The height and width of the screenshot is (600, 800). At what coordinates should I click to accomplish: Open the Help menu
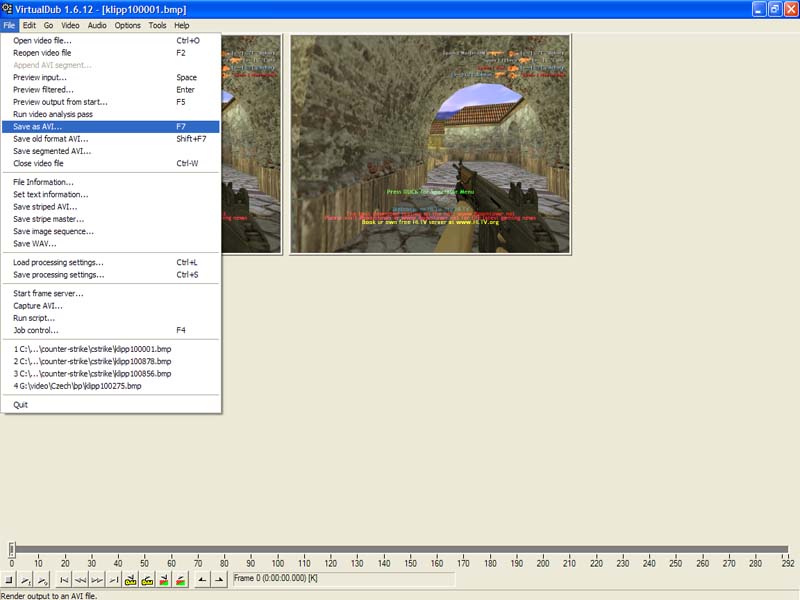click(x=182, y=25)
